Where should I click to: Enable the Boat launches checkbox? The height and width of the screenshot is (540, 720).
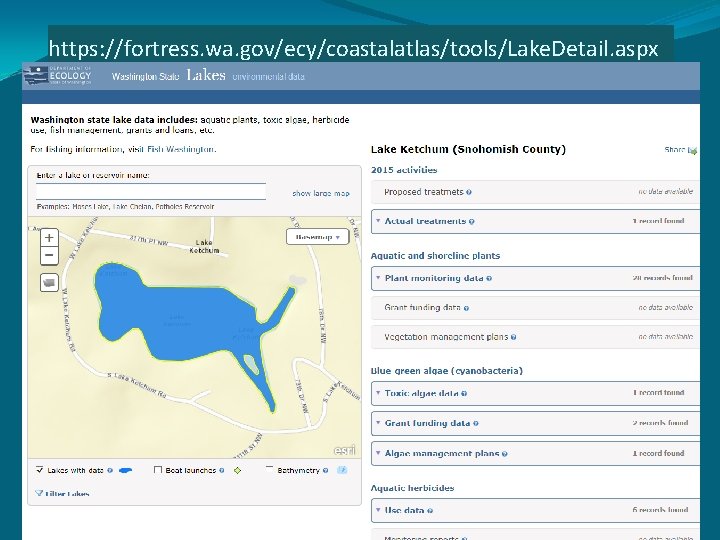tap(158, 470)
